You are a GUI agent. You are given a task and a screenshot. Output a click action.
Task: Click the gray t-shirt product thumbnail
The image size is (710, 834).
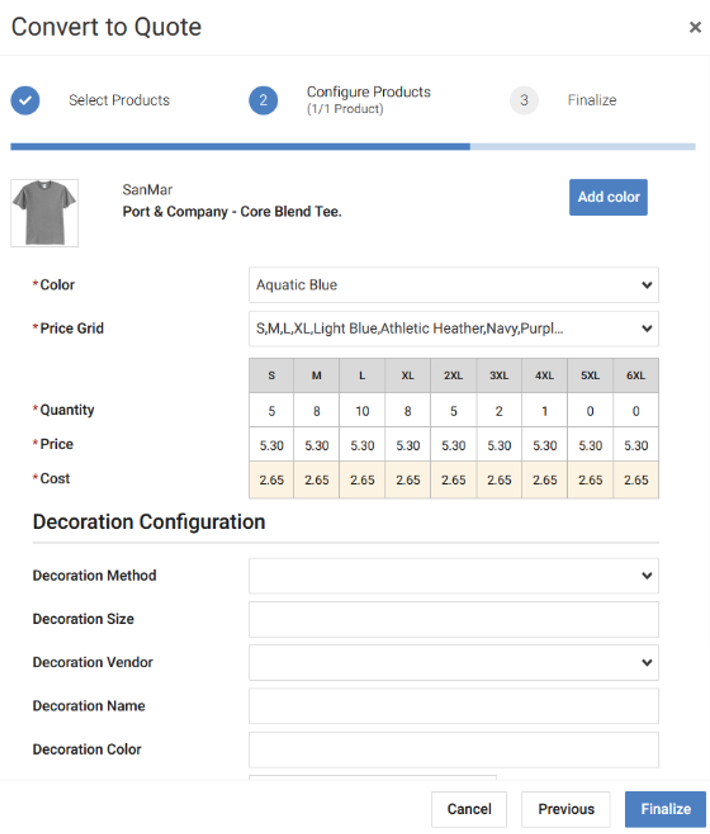[44, 212]
